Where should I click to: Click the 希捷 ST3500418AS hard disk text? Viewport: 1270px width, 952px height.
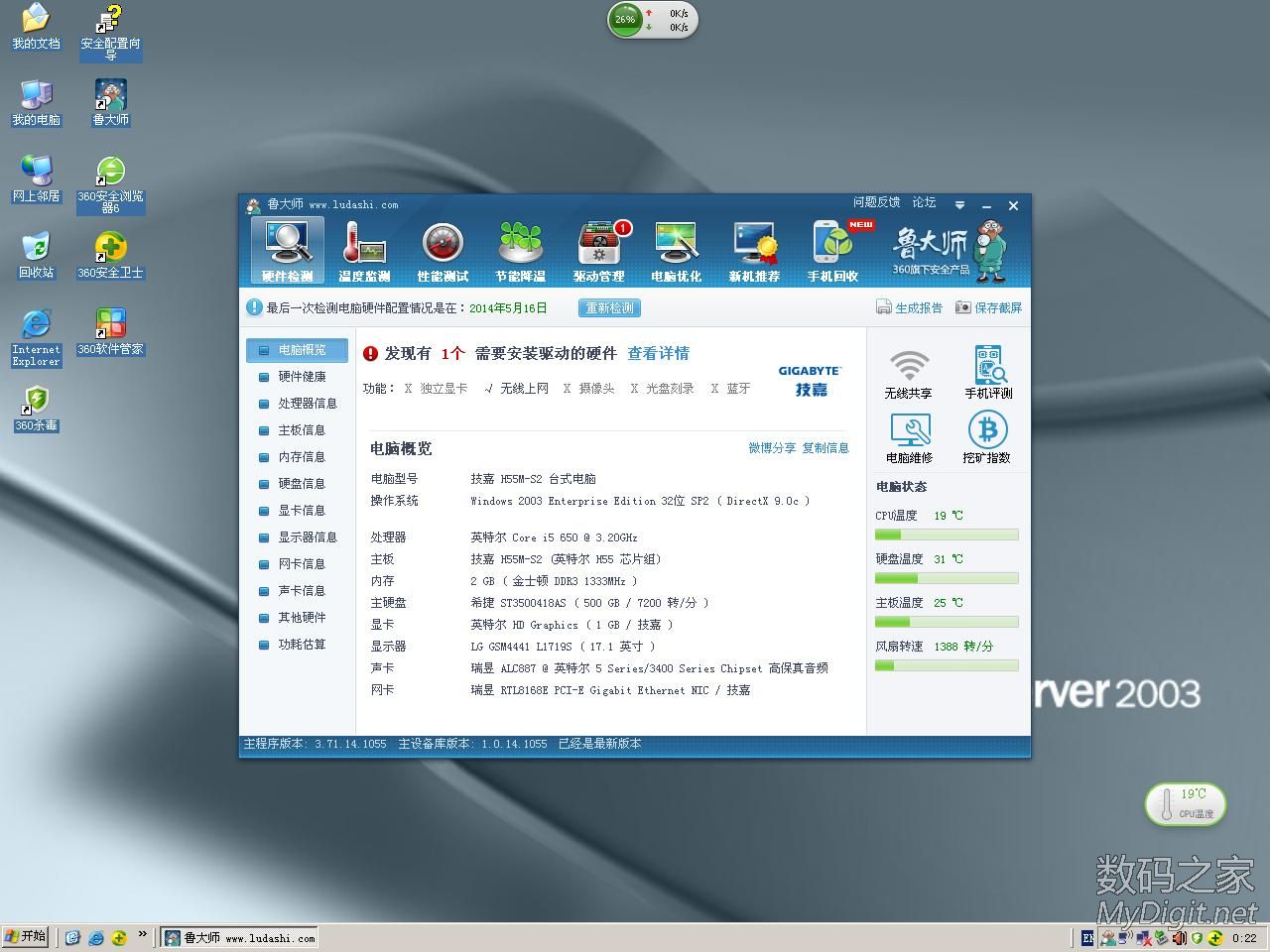click(x=589, y=603)
